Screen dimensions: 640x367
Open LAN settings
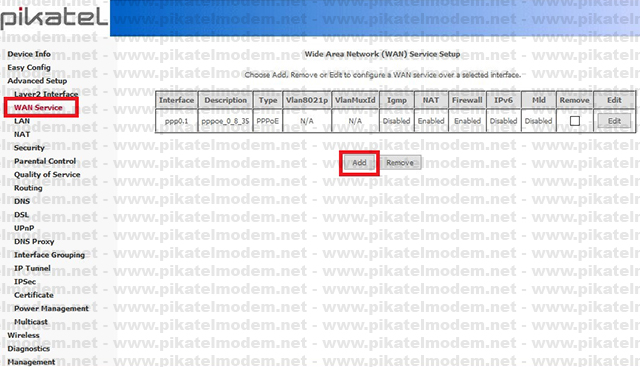coord(22,121)
